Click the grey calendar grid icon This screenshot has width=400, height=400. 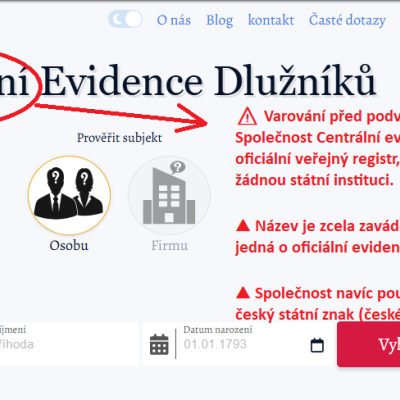(159, 344)
